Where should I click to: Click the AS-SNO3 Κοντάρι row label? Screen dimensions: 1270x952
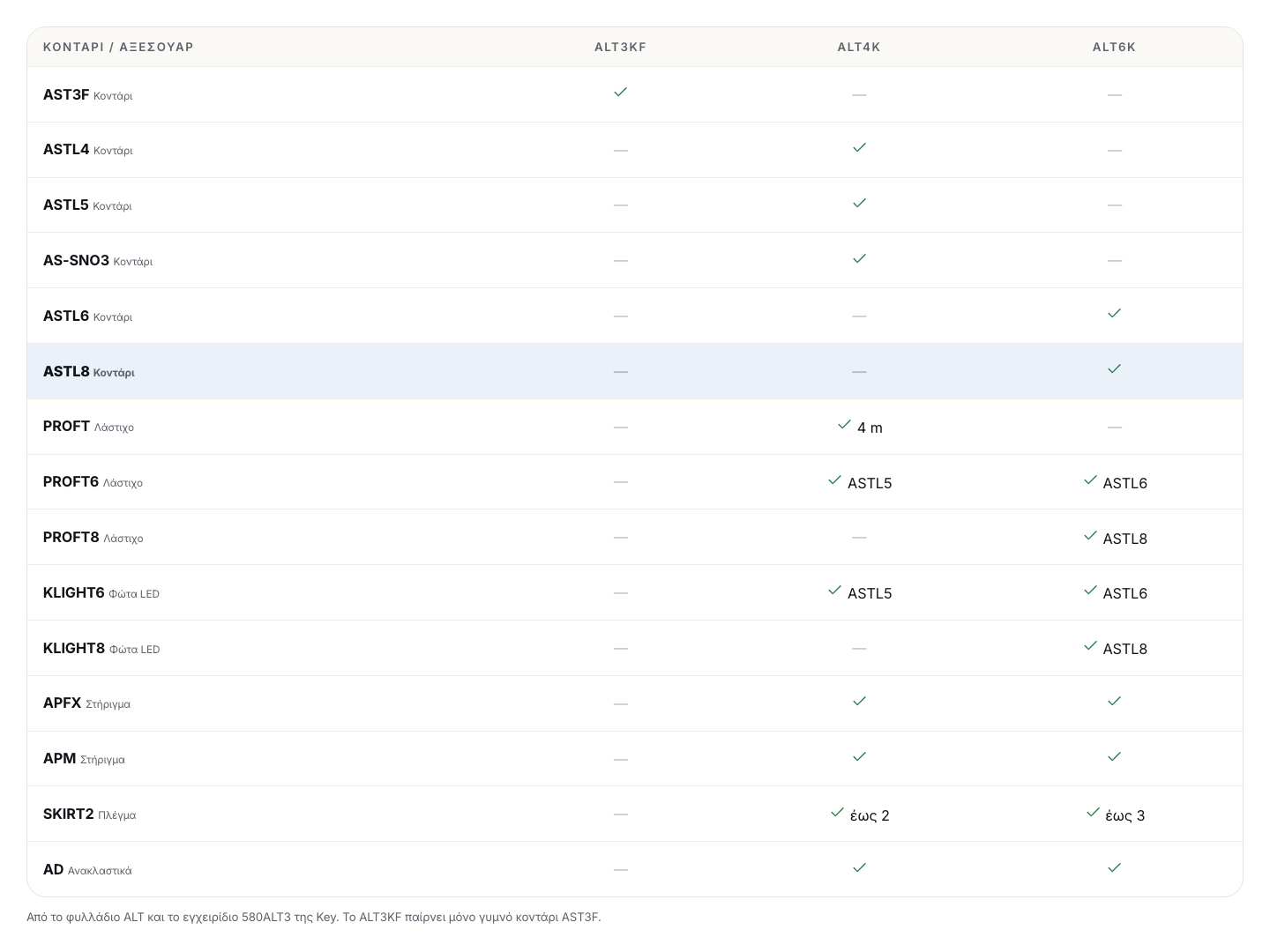tap(98, 261)
